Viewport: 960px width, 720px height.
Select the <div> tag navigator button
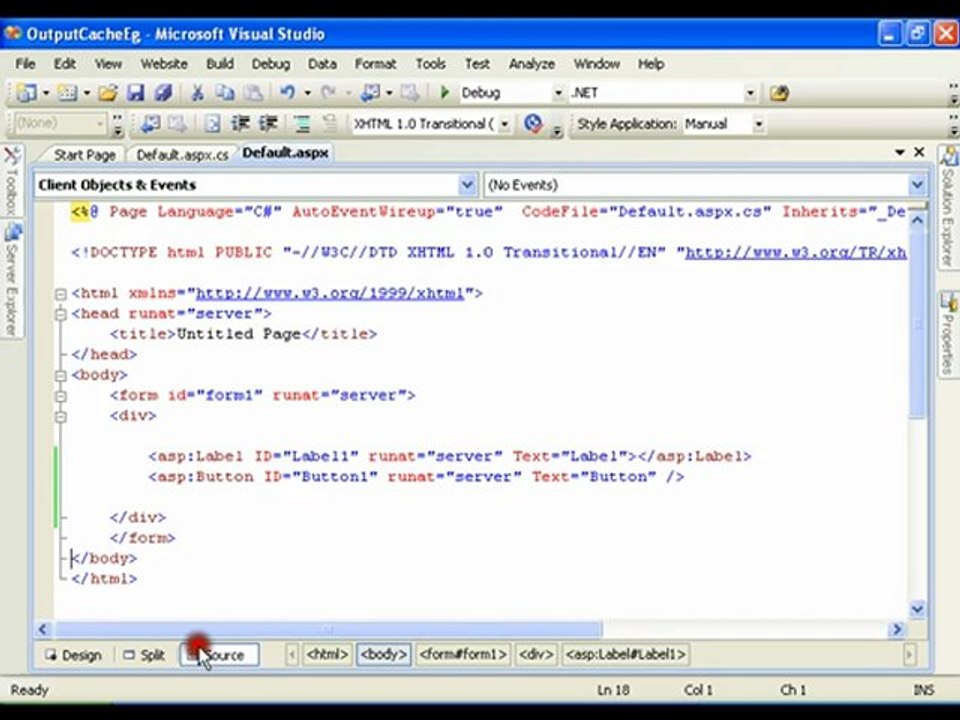pos(536,654)
